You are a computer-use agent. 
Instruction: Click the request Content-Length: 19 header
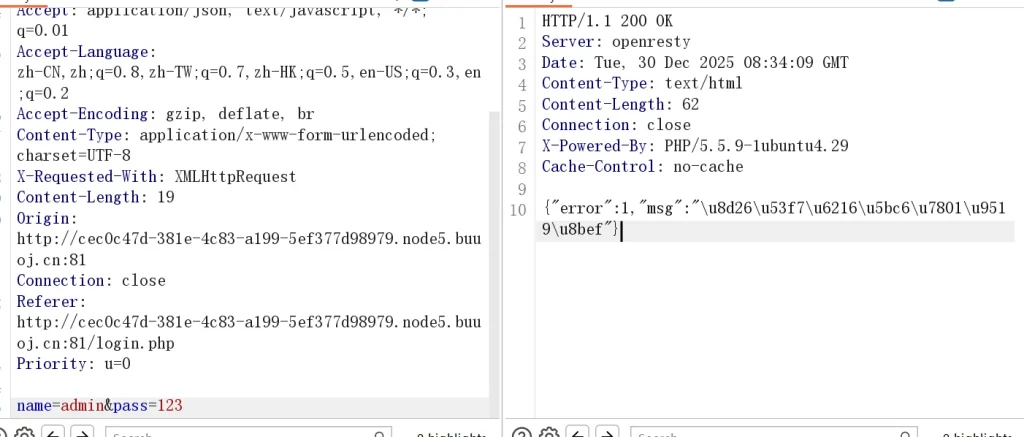click(95, 197)
